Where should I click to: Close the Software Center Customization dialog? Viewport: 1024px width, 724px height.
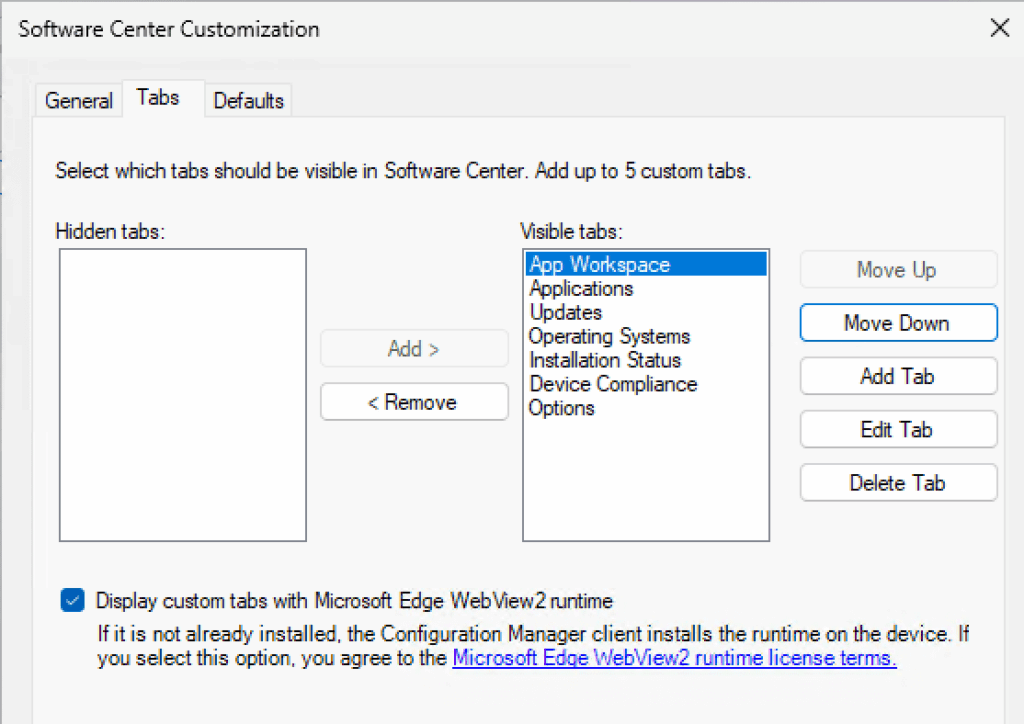point(999,28)
